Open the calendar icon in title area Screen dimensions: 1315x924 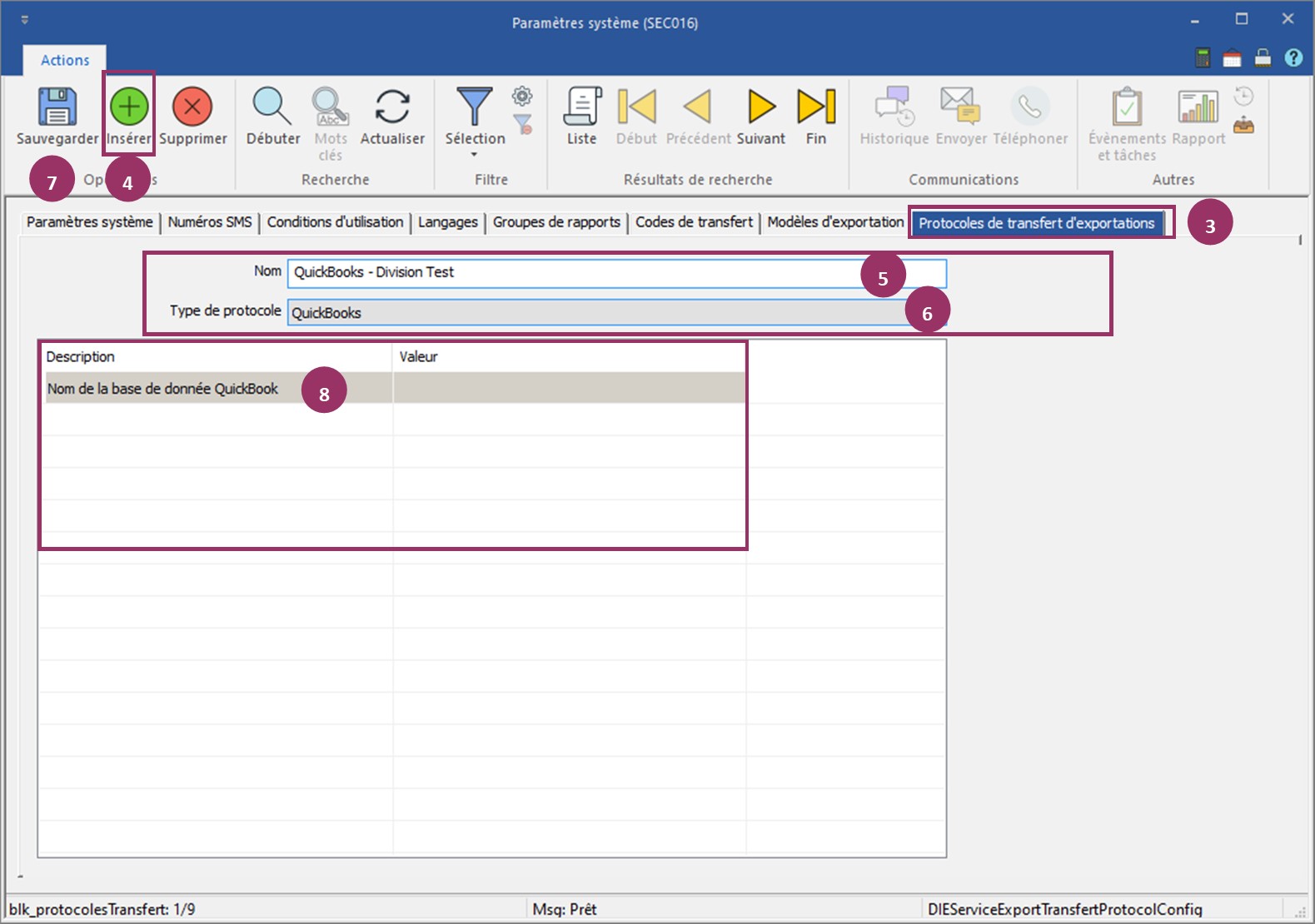(x=1232, y=57)
